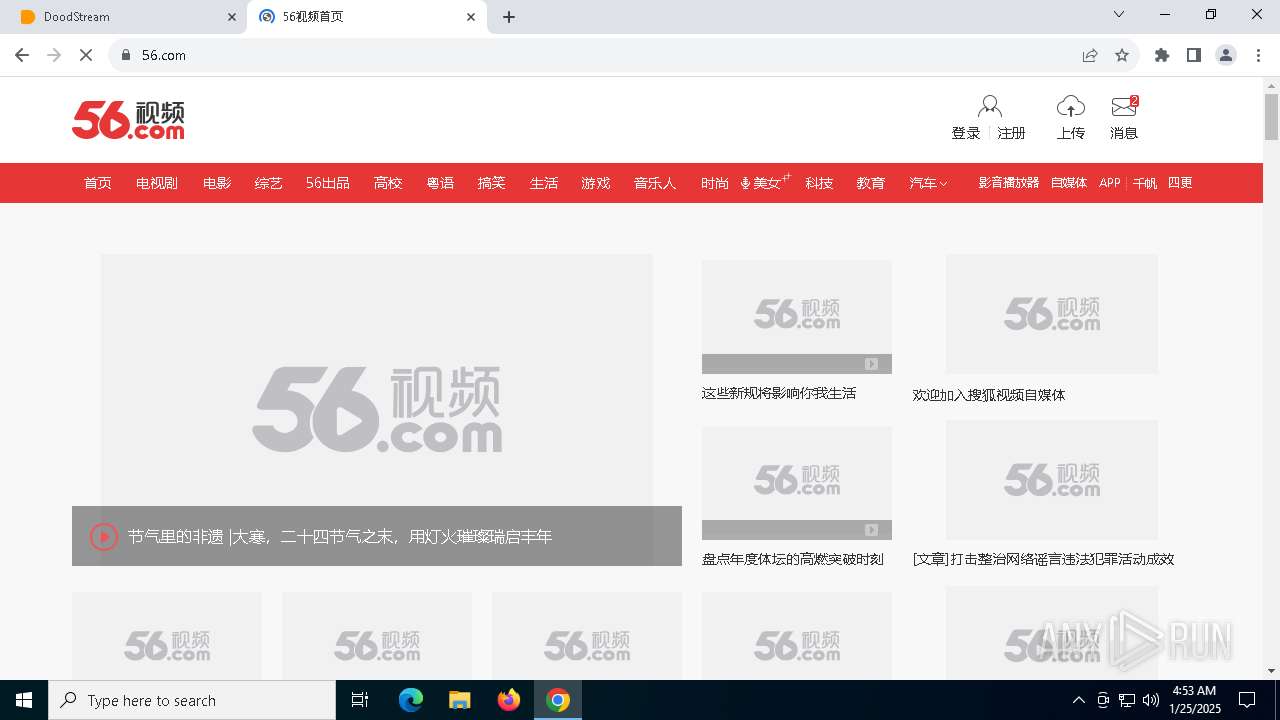Click the 这些新规将影响你我生活 title
Screen dimensions: 1280x720
coord(779,393)
